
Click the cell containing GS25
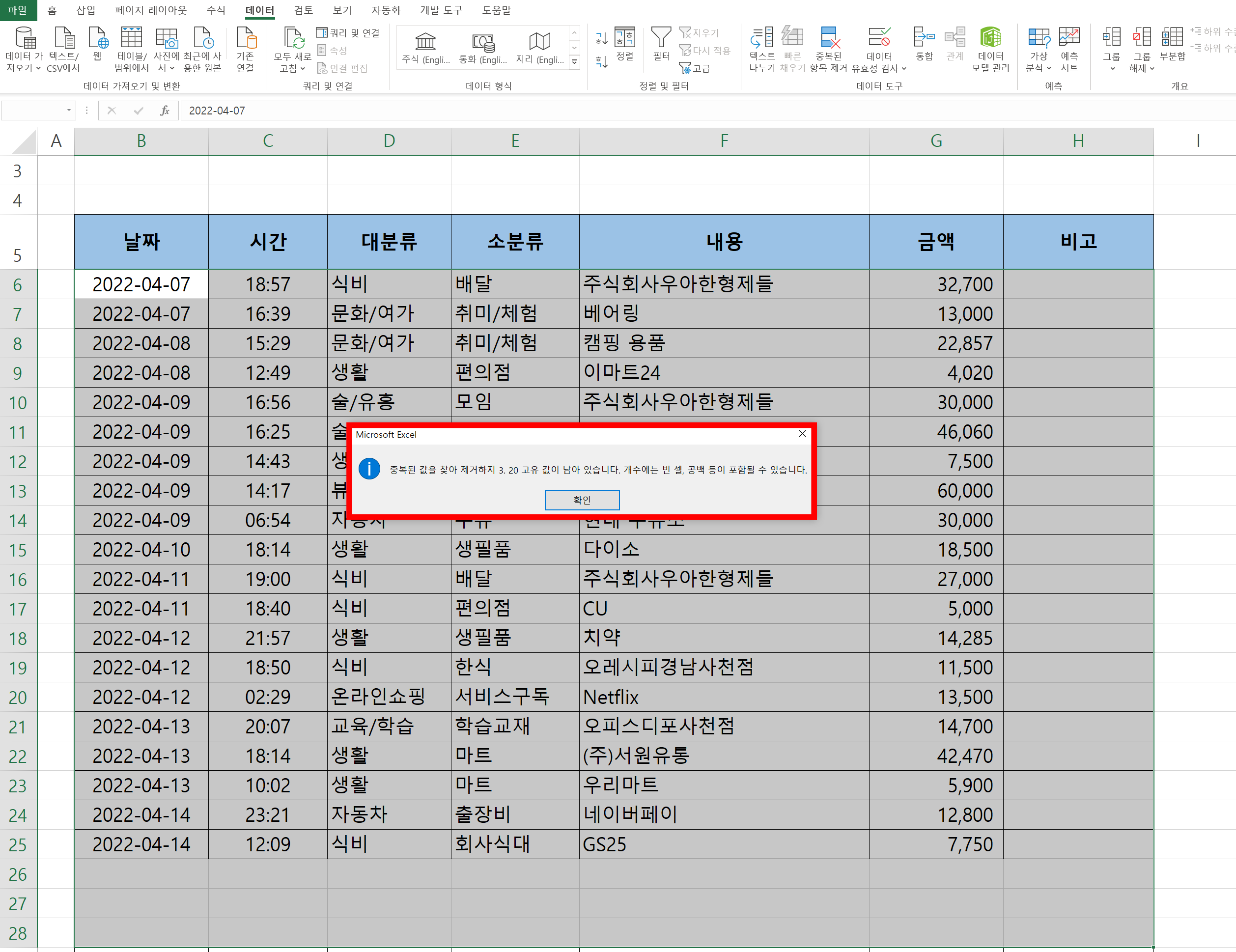[724, 844]
